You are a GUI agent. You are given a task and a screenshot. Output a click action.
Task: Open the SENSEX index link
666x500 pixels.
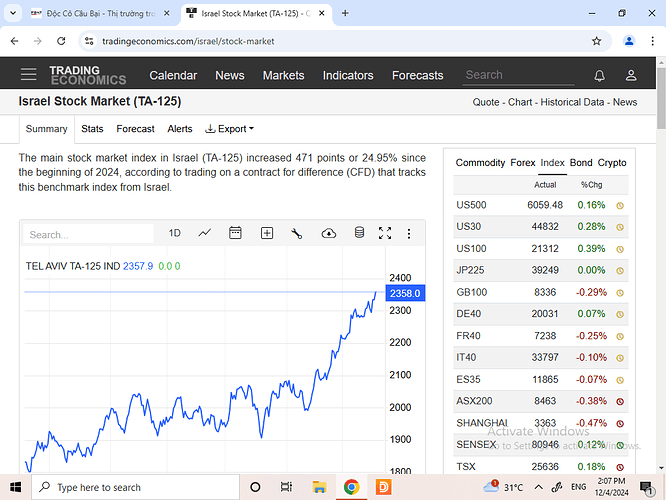476,445
